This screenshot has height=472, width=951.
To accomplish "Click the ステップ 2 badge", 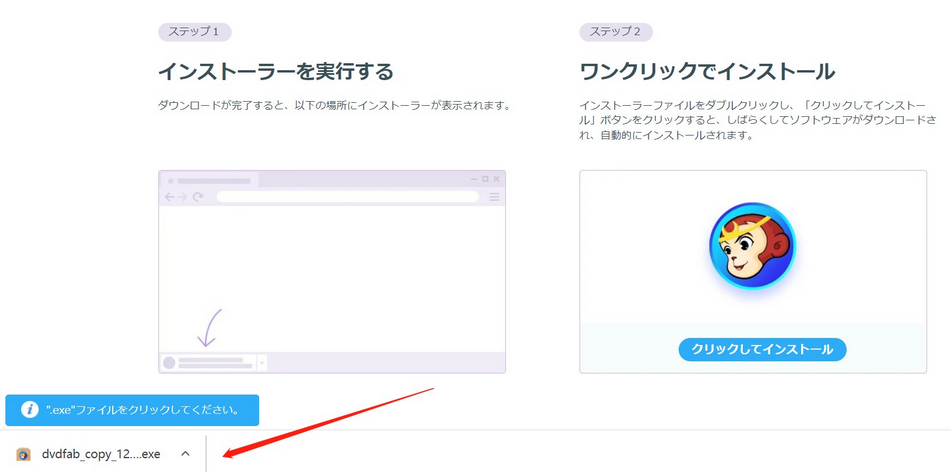I will coord(616,32).
